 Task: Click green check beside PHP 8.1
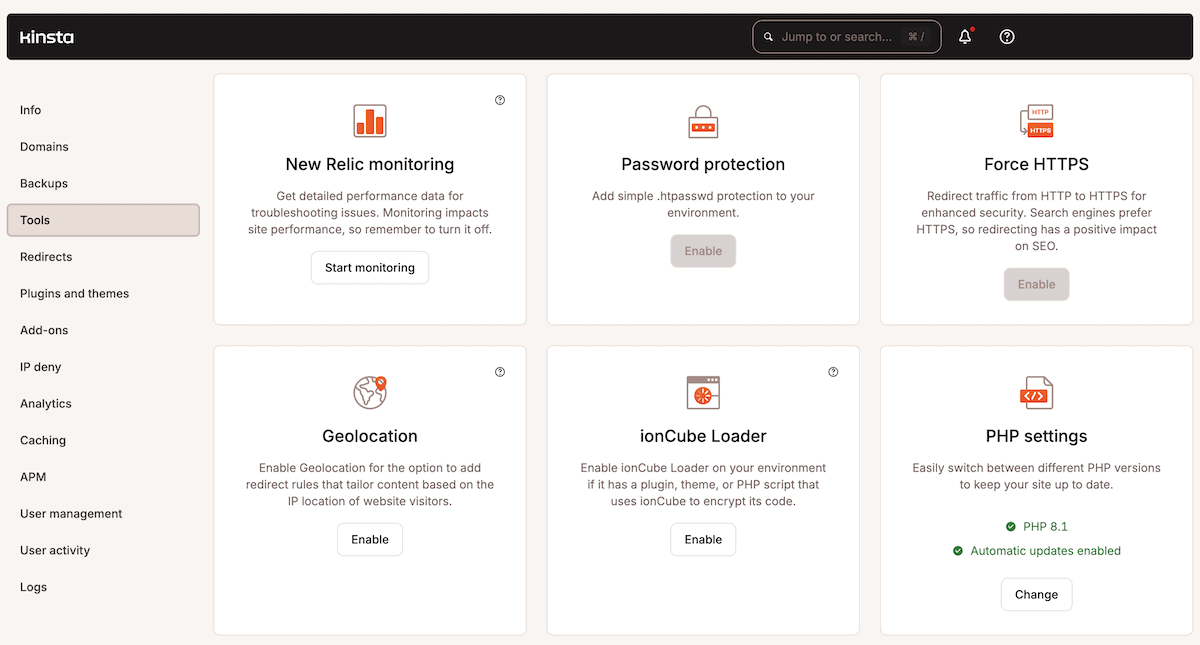[x=1010, y=526]
